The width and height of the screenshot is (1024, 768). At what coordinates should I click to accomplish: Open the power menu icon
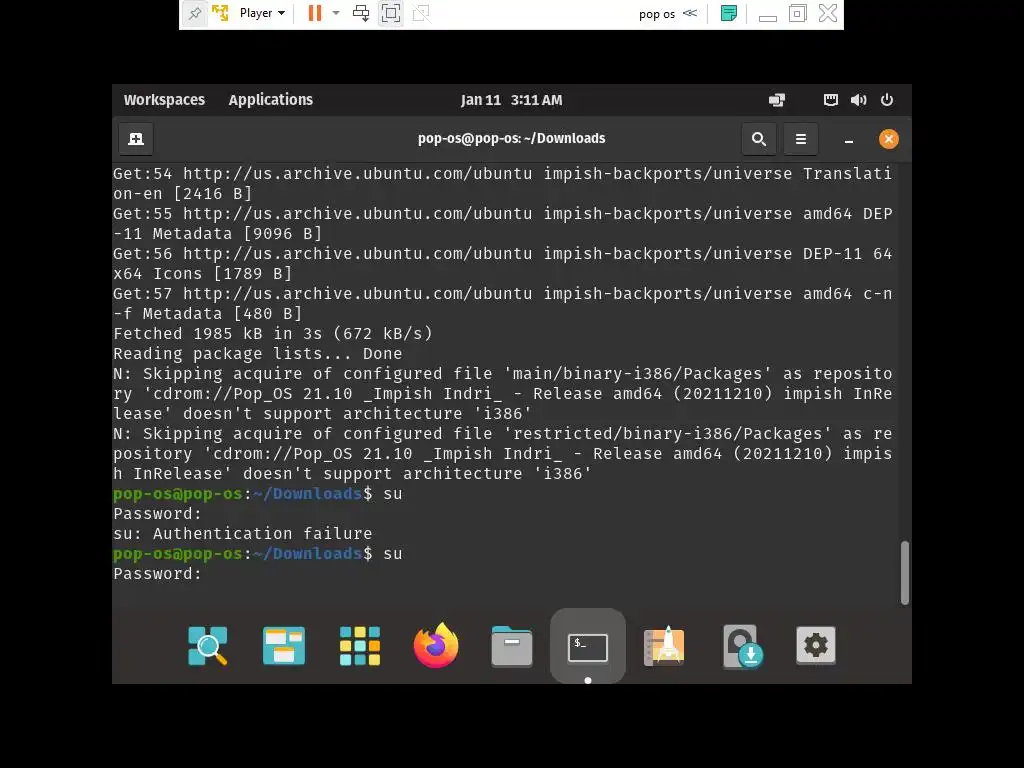[887, 100]
